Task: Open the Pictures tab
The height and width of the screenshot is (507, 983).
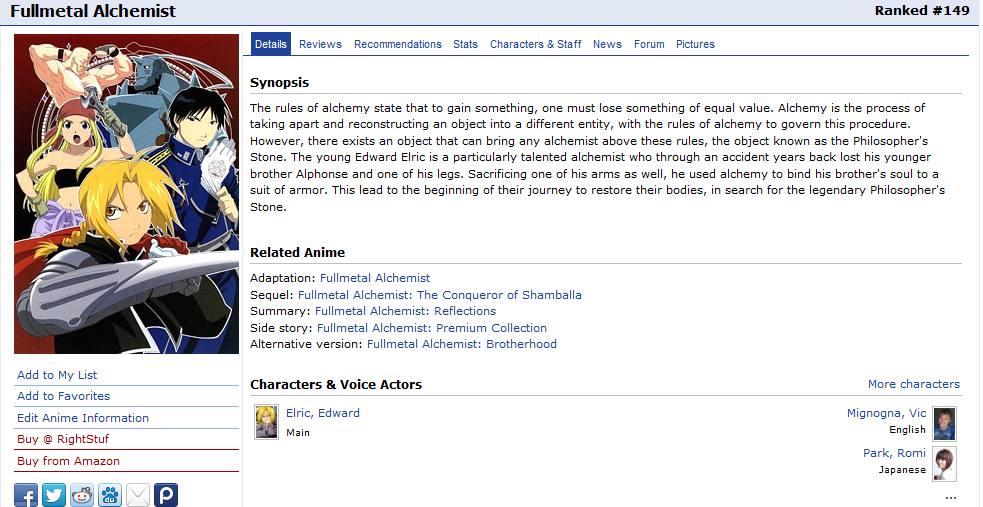Action: 695,44
